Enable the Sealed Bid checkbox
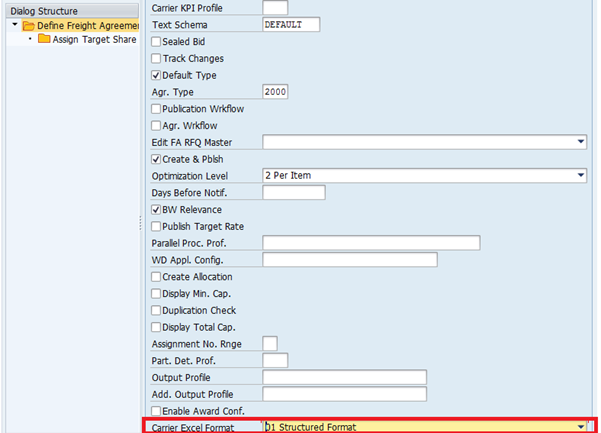Viewport: 601px width, 433px height. click(156, 42)
